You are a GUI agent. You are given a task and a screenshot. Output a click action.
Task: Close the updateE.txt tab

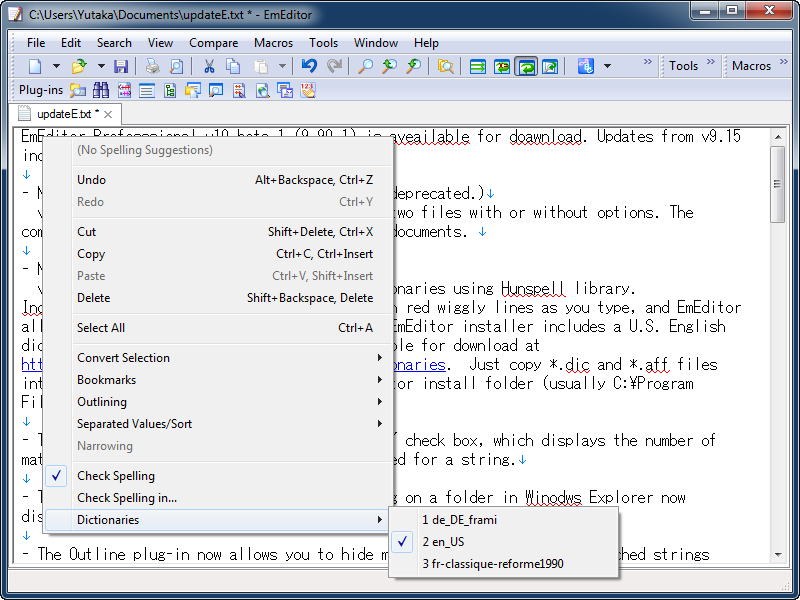(x=108, y=114)
